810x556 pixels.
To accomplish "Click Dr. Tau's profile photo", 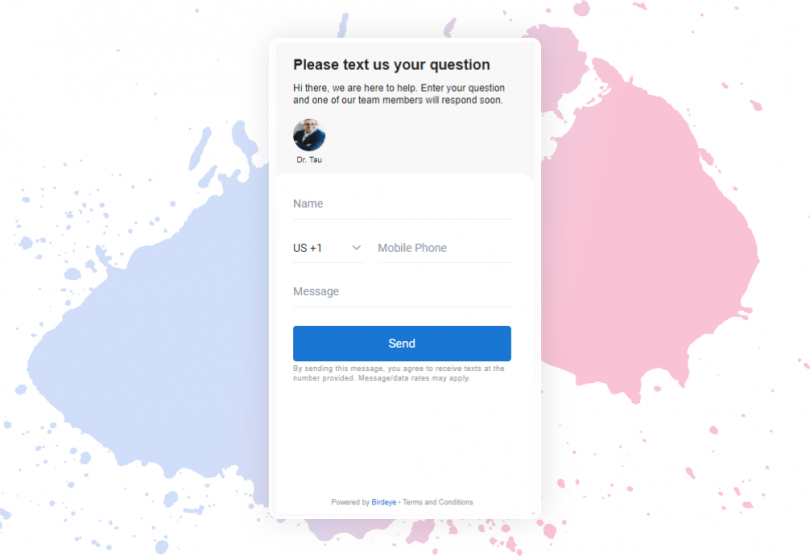I will [x=309, y=135].
